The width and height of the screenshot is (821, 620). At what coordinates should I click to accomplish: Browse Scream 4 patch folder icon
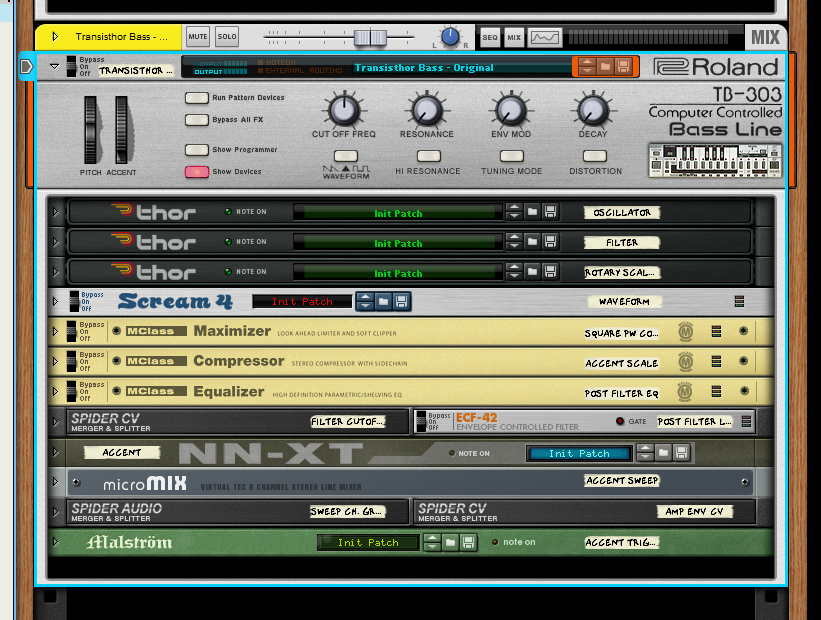[383, 302]
